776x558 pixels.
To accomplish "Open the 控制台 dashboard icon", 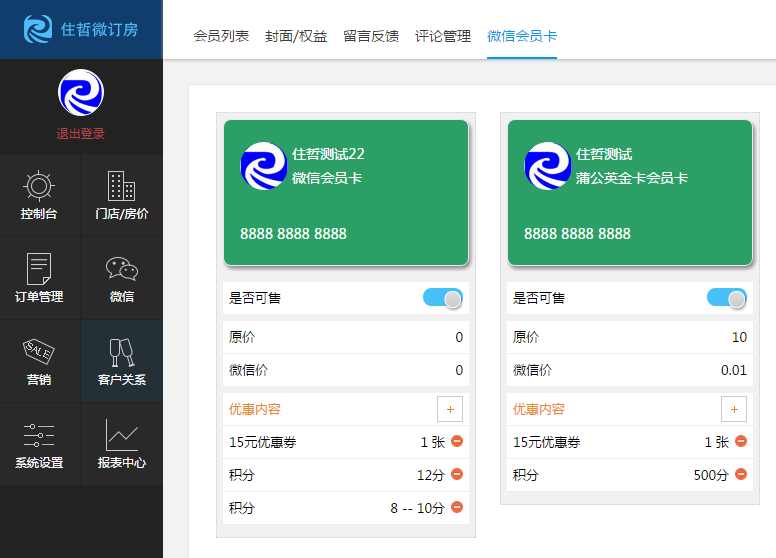I will 39,187.
